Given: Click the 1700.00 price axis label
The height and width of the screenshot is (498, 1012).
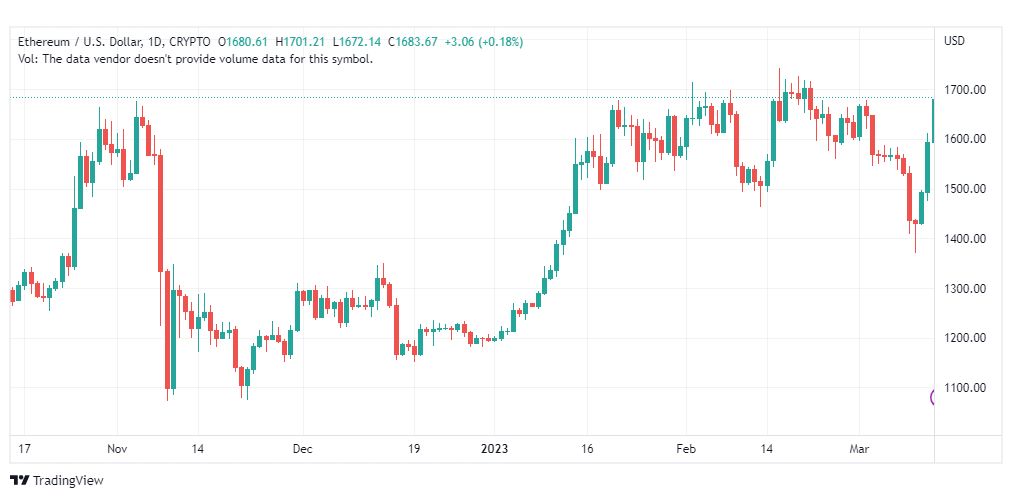Looking at the screenshot, I should [x=966, y=90].
